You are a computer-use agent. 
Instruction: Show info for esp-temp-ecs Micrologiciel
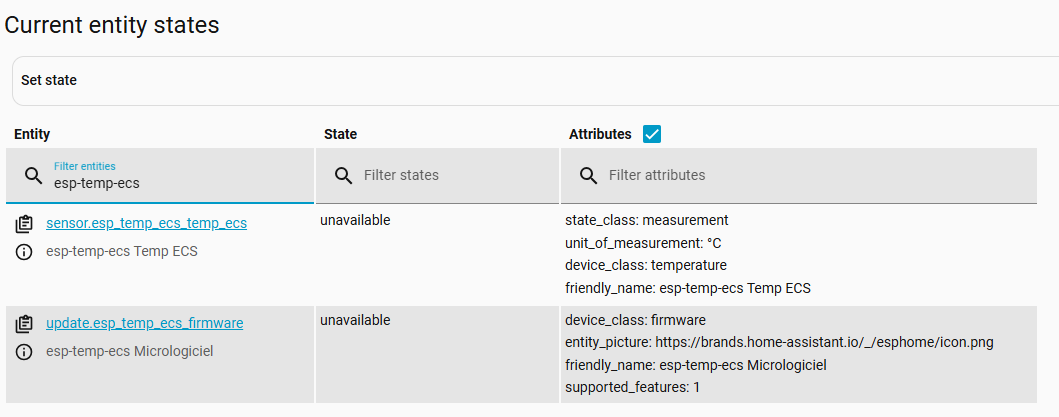tap(24, 352)
